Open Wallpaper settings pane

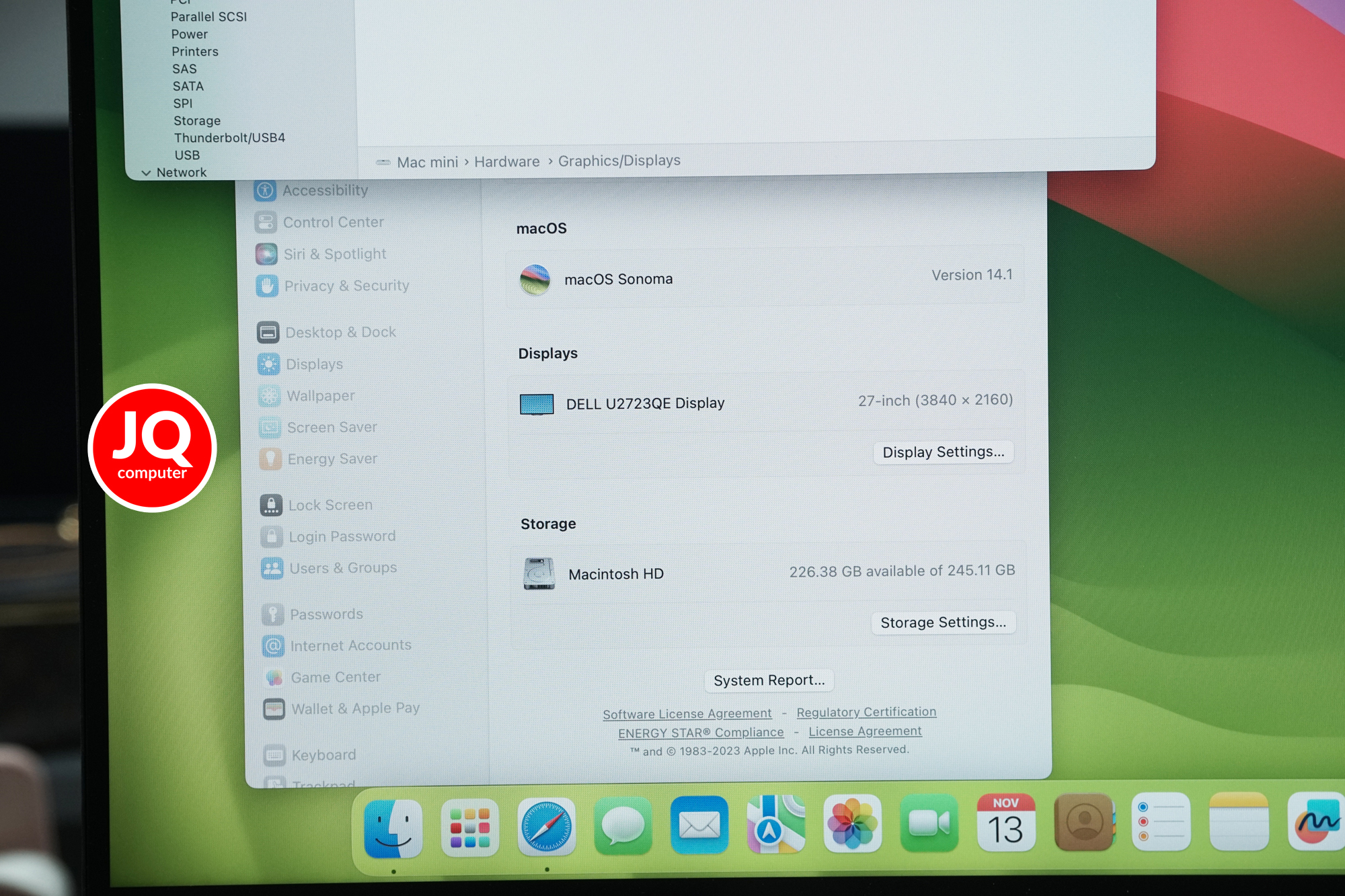click(307, 396)
